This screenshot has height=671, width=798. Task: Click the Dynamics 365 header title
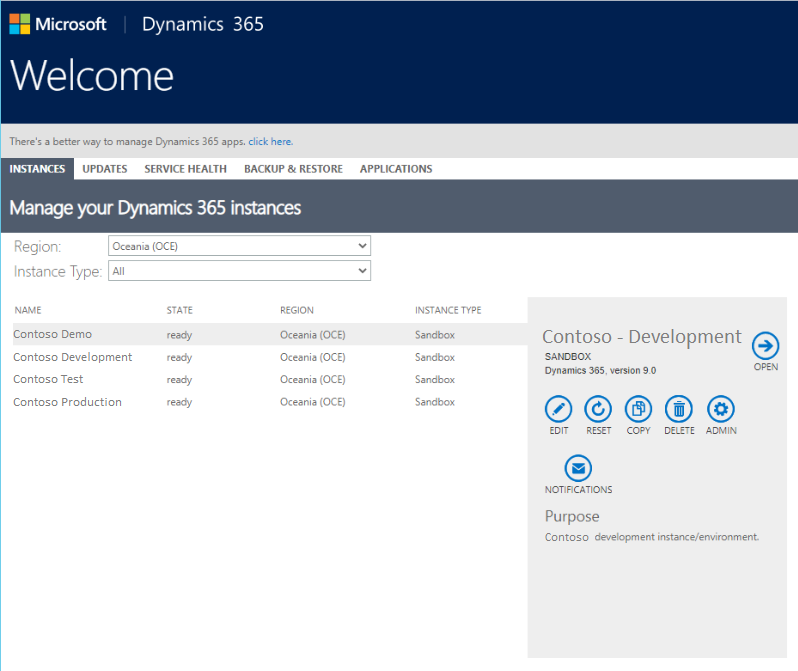[x=203, y=24]
